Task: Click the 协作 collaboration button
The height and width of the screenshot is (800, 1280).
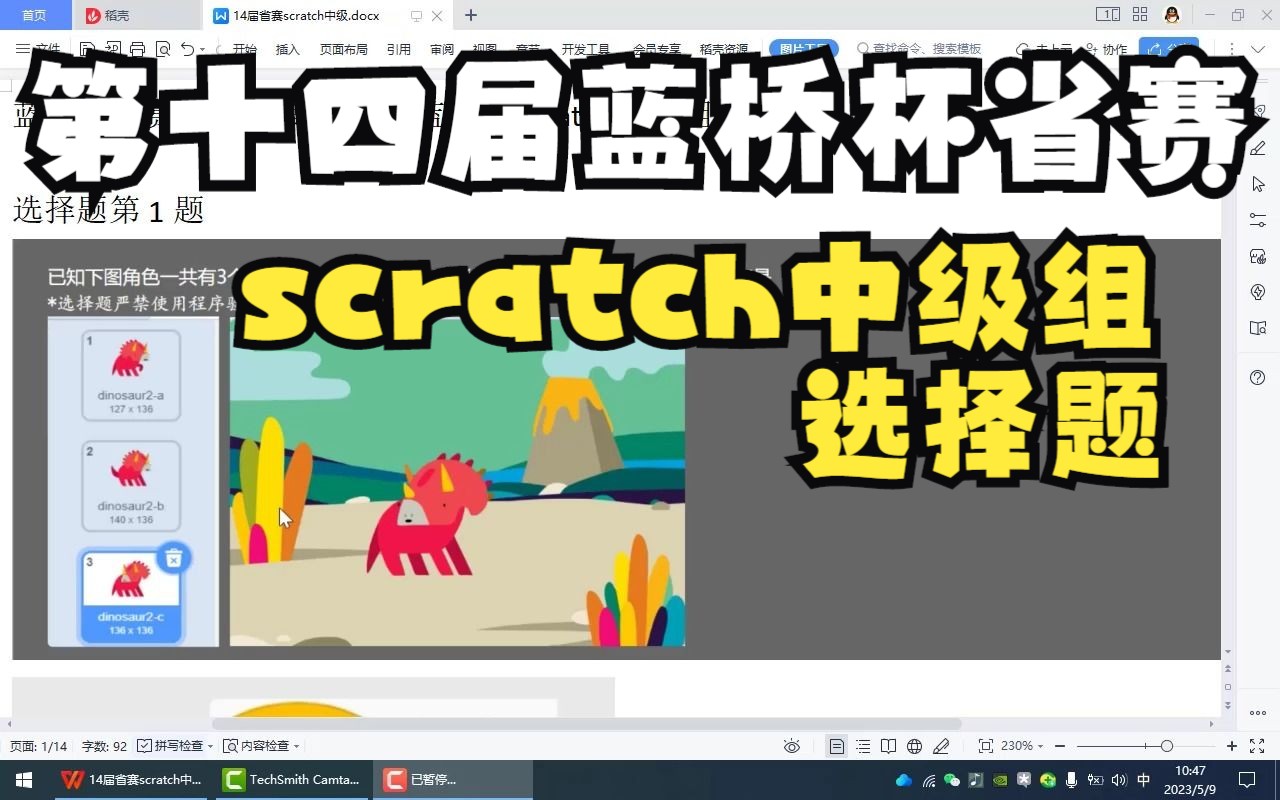Action: point(1114,48)
